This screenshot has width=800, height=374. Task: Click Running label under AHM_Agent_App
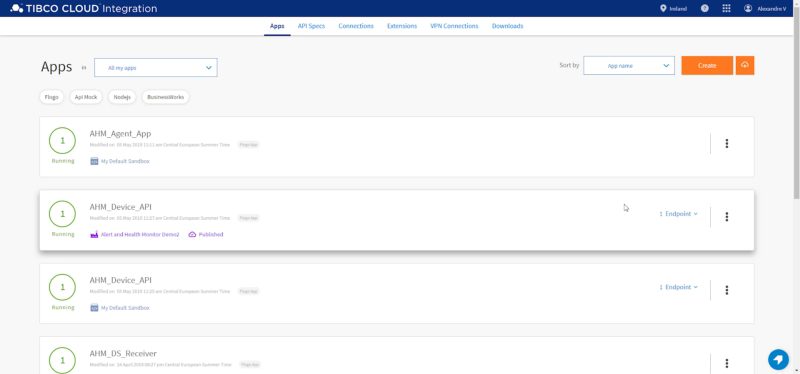63,161
